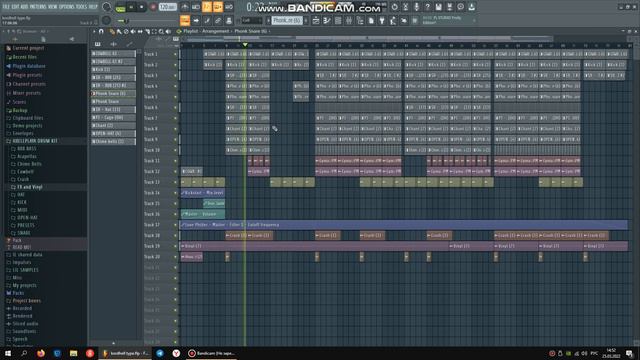Image resolution: width=640 pixels, height=360 pixels.
Task: Open Current project in browser
Action: [x=28, y=48]
